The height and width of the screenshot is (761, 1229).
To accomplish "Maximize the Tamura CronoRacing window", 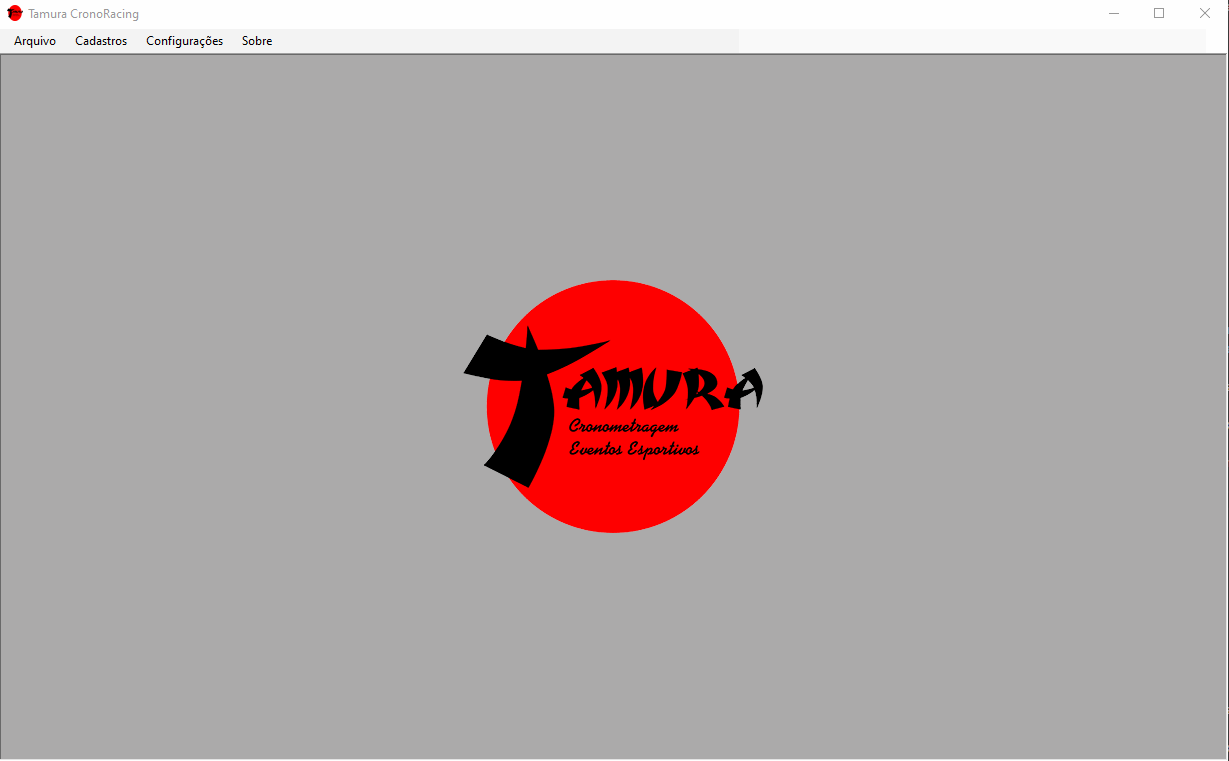I will coord(1159,14).
